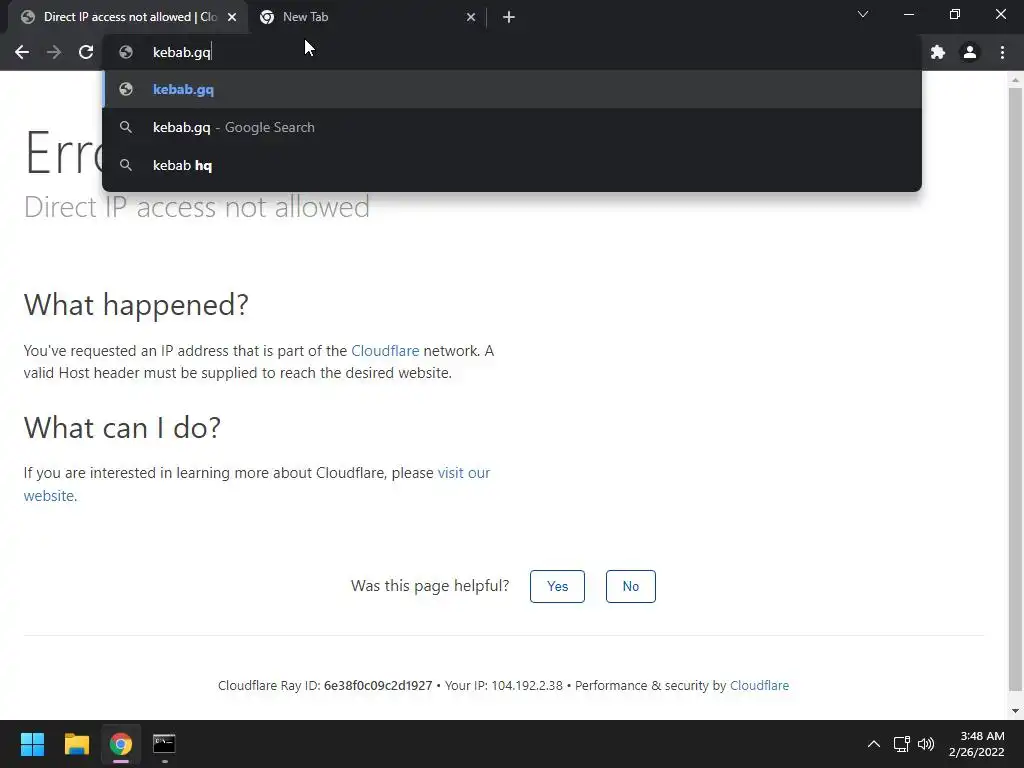The image size is (1024, 768).
Task: Click the forward navigation arrow
Action: pyautogui.click(x=54, y=52)
